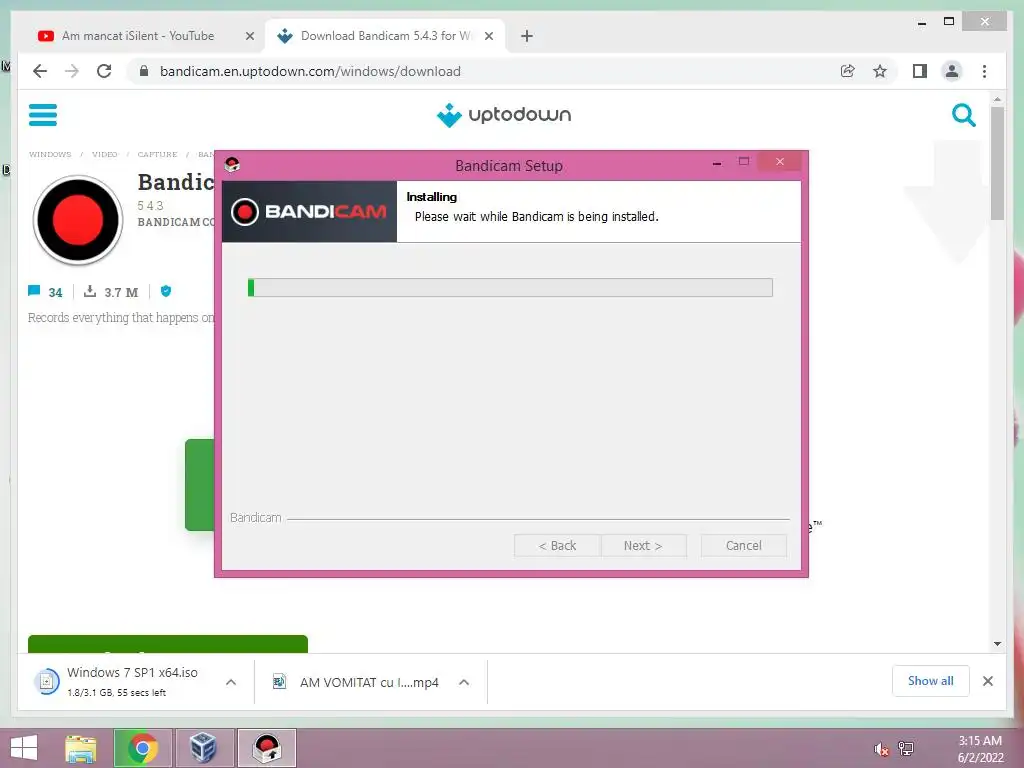Viewport: 1024px width, 768px height.
Task: Click the blue security shield icon
Action: tap(166, 291)
